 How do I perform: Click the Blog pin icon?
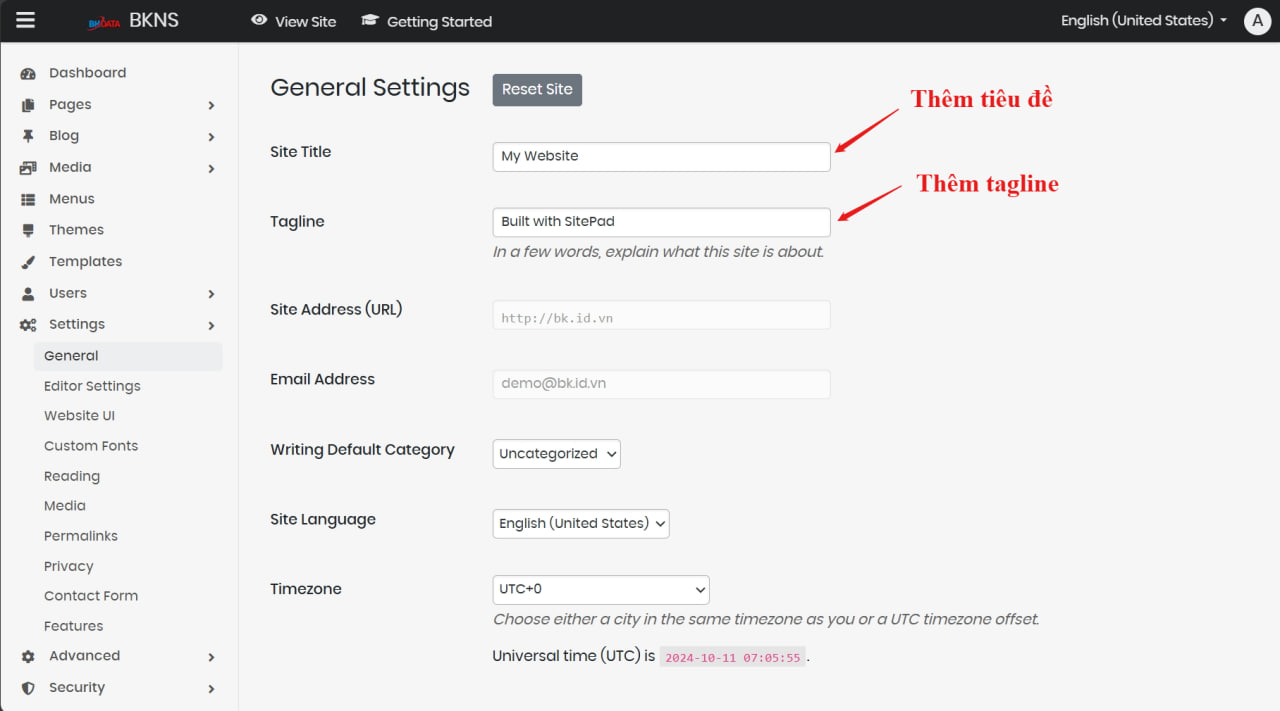point(28,136)
